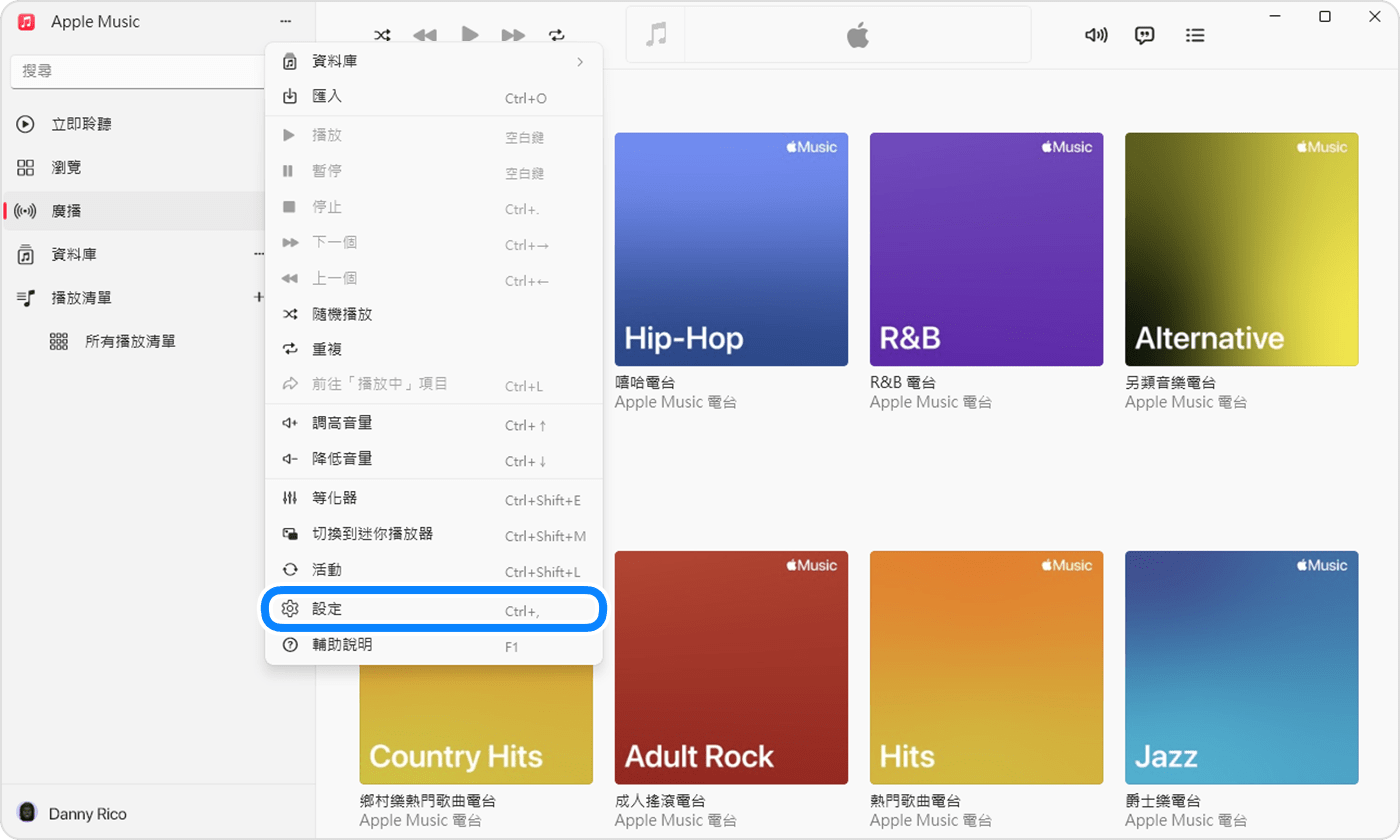Image resolution: width=1400 pixels, height=840 pixels.
Task: Click the previous track button in top bar
Action: (x=425, y=35)
